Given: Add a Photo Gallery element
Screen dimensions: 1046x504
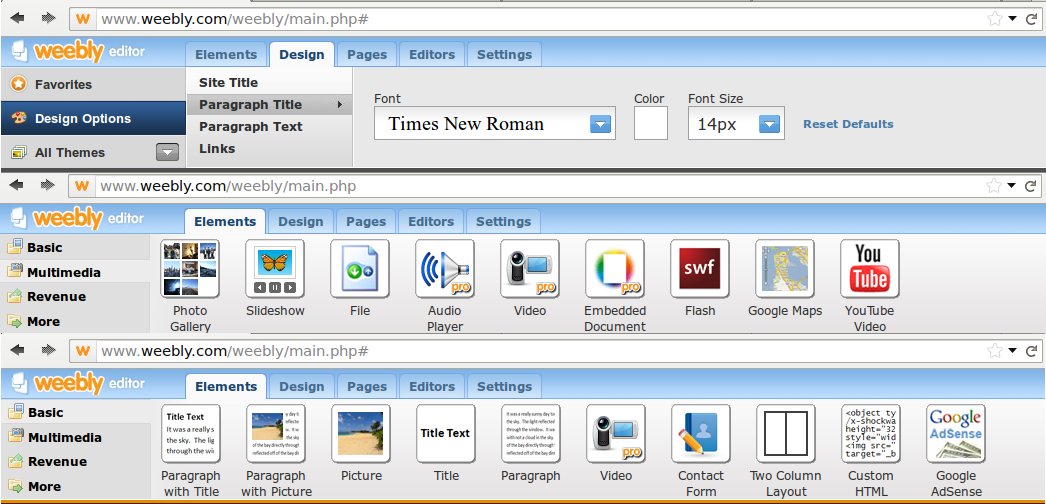Looking at the screenshot, I should tap(190, 269).
